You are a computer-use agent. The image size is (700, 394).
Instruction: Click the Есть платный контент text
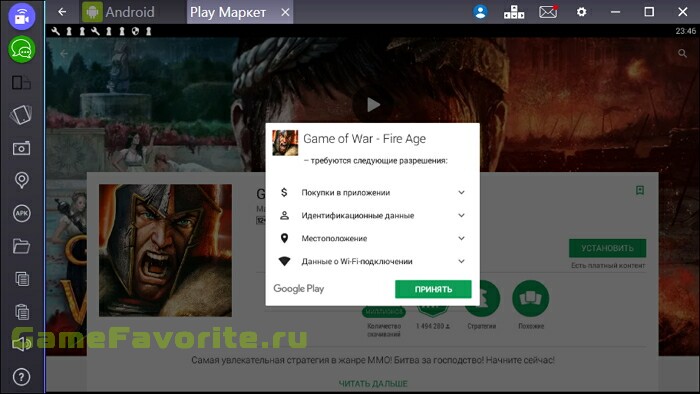click(x=608, y=265)
